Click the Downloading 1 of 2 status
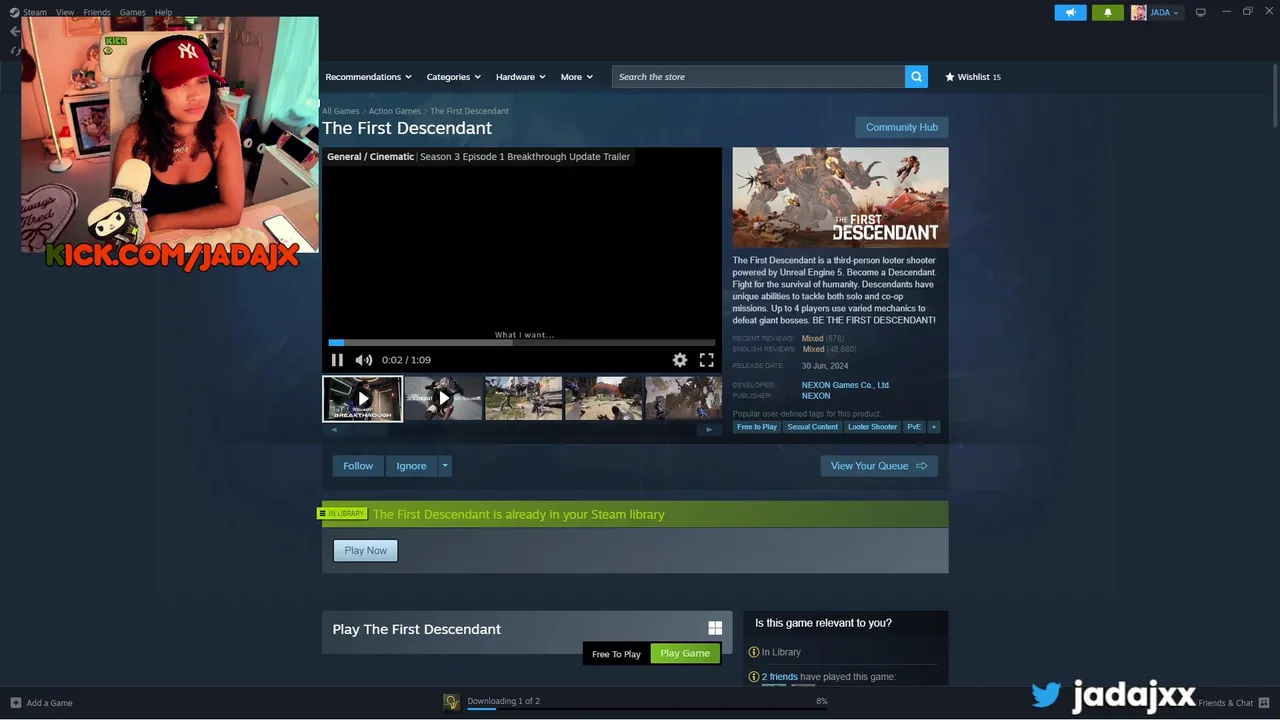The image size is (1280, 720). click(503, 701)
